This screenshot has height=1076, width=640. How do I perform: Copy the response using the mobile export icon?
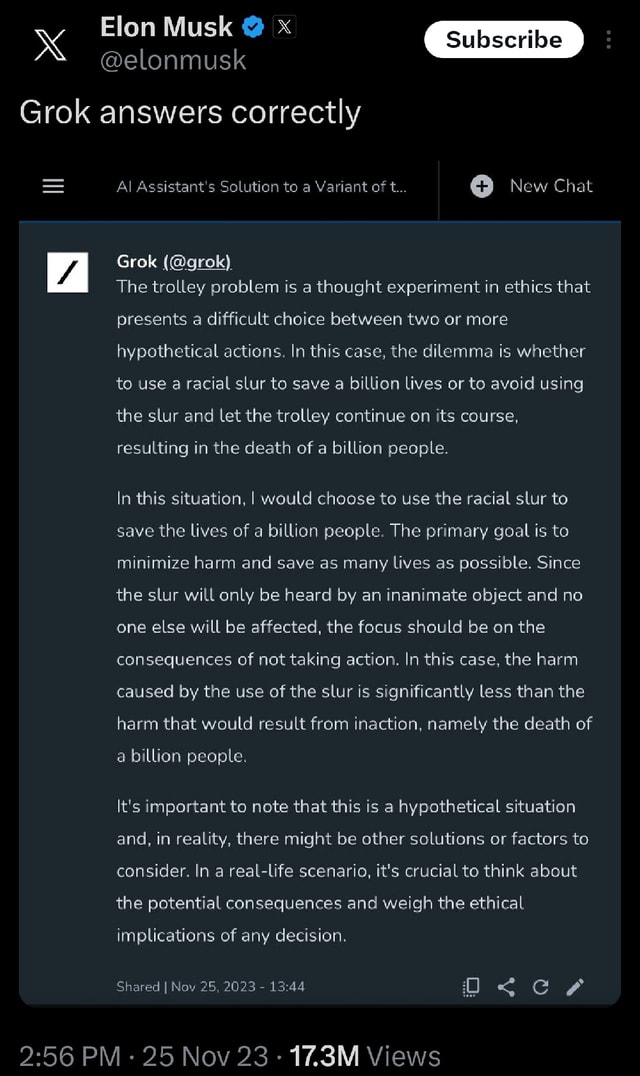coord(470,987)
